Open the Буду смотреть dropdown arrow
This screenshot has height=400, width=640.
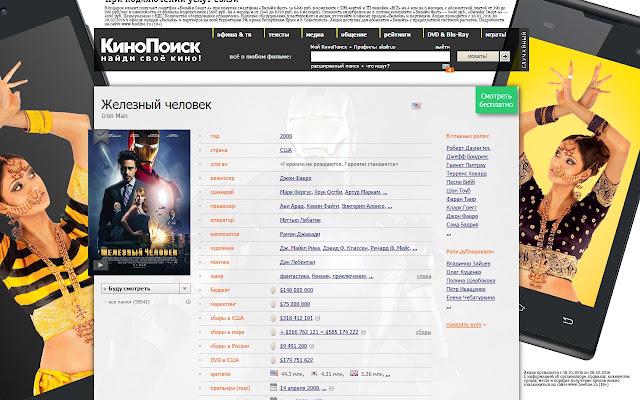tap(184, 288)
